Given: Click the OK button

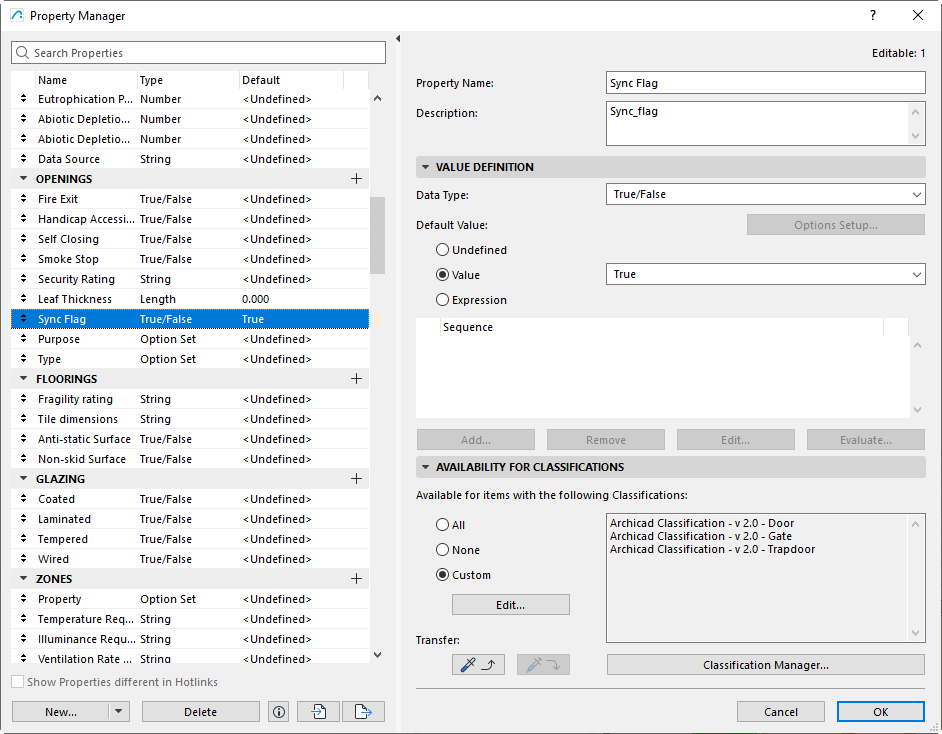Looking at the screenshot, I should point(881,712).
